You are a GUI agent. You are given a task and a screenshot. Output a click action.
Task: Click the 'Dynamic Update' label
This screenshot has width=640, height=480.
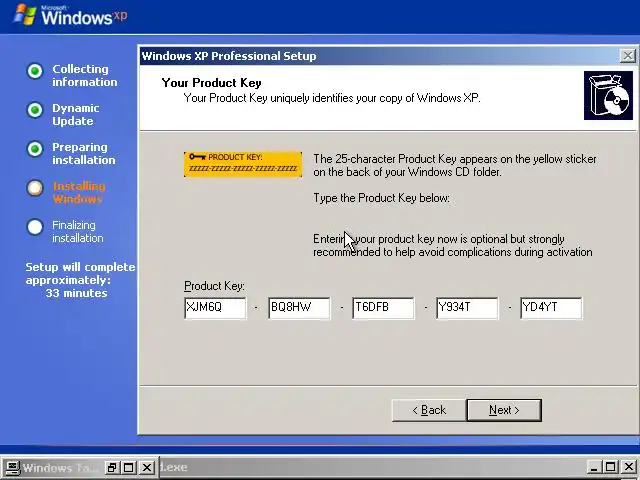76,114
